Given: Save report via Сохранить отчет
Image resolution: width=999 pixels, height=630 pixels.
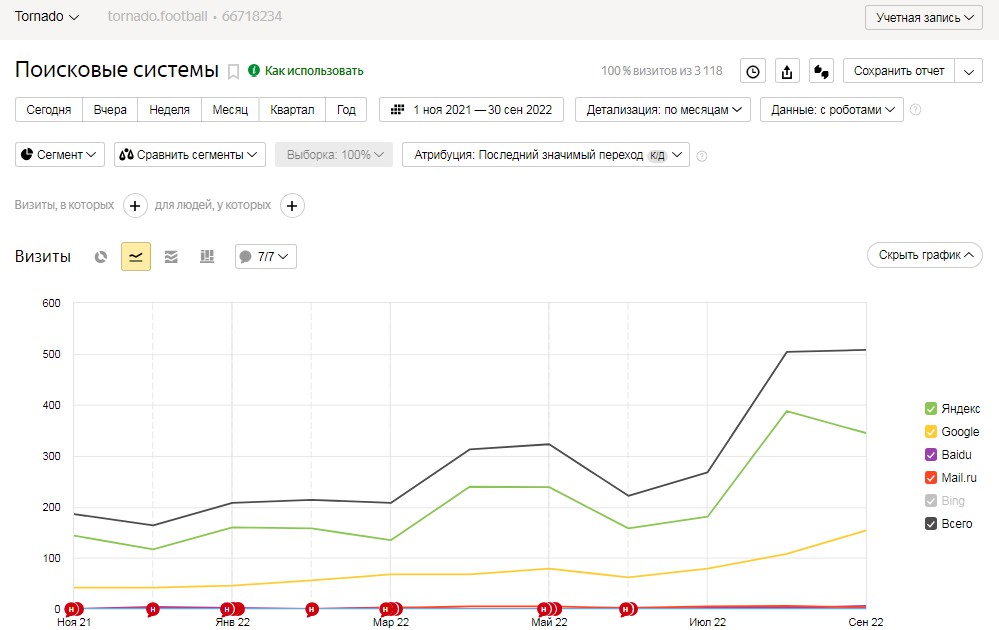Looking at the screenshot, I should point(899,71).
